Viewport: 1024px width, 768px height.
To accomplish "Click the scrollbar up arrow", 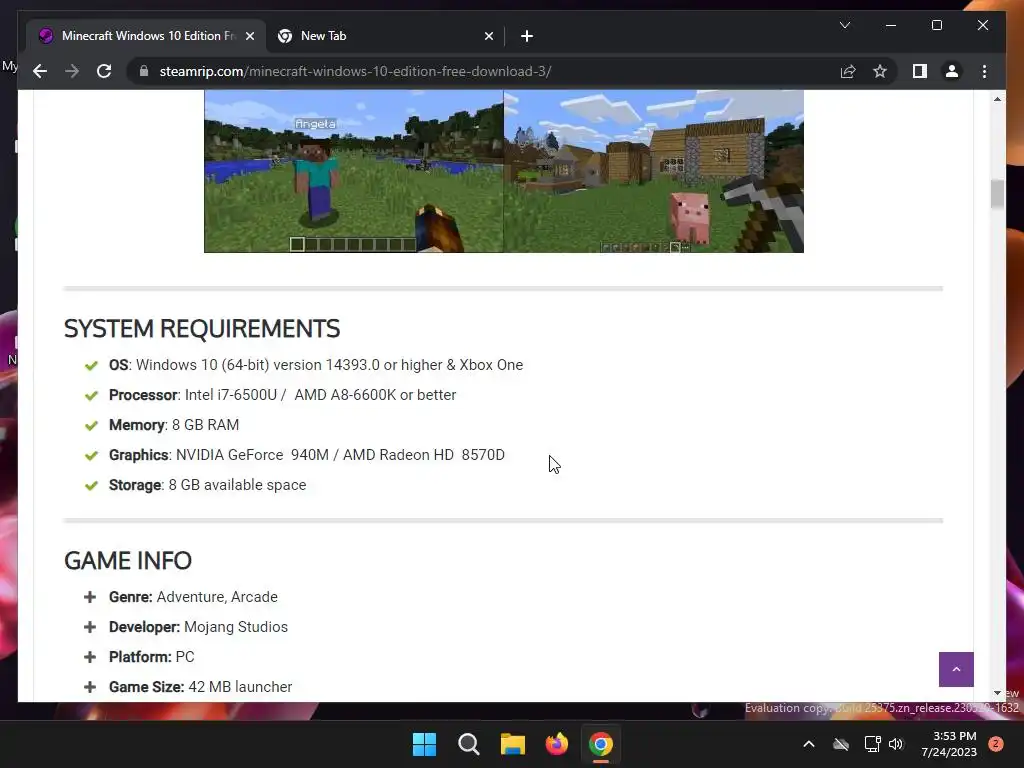I will point(997,99).
